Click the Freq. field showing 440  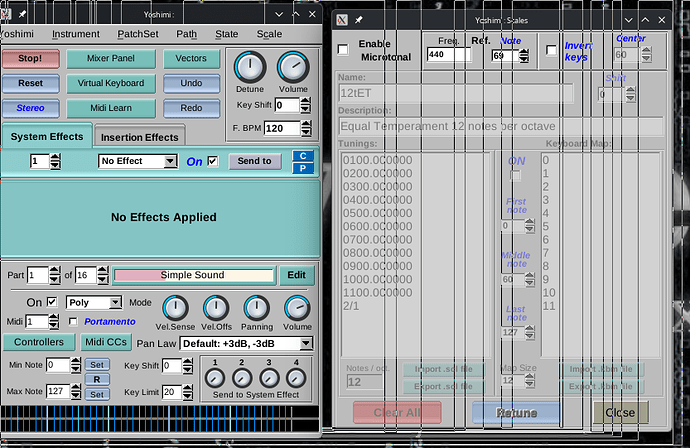448,55
